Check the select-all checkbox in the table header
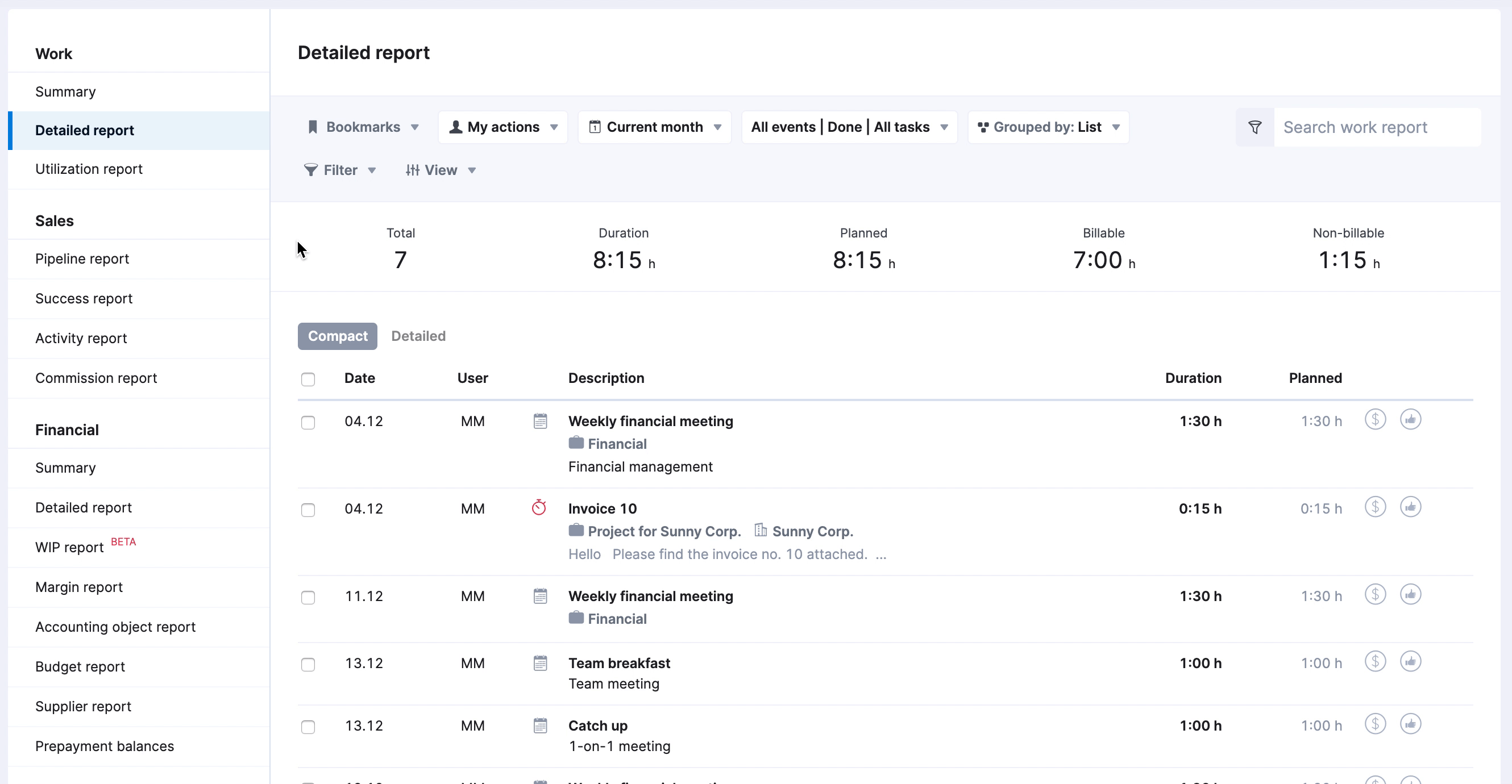The image size is (1512, 784). click(x=308, y=379)
